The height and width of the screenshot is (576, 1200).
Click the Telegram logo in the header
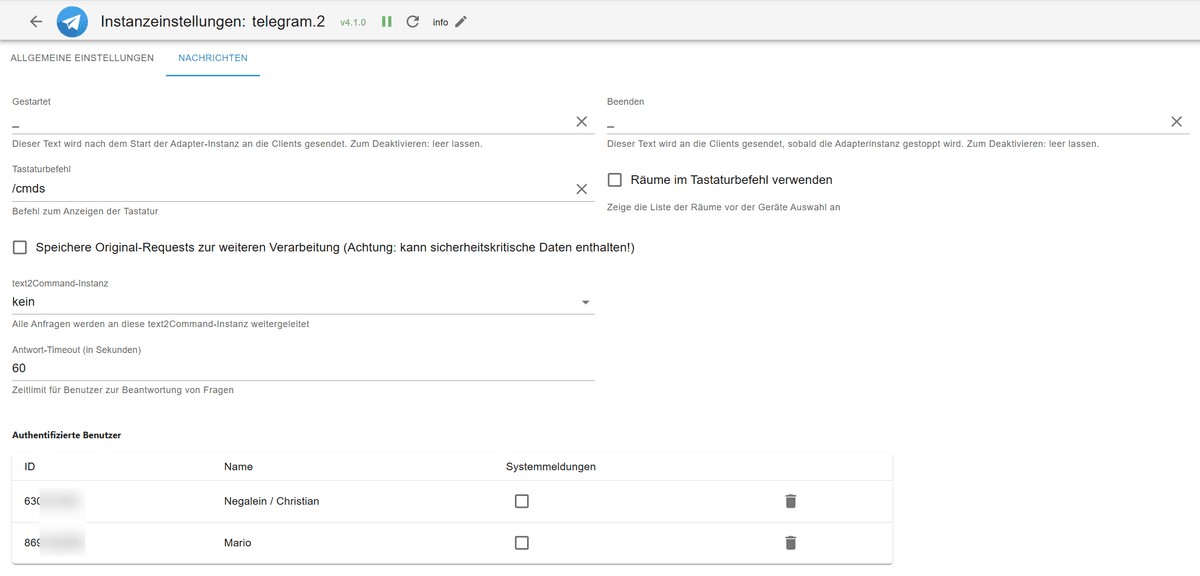click(71, 21)
